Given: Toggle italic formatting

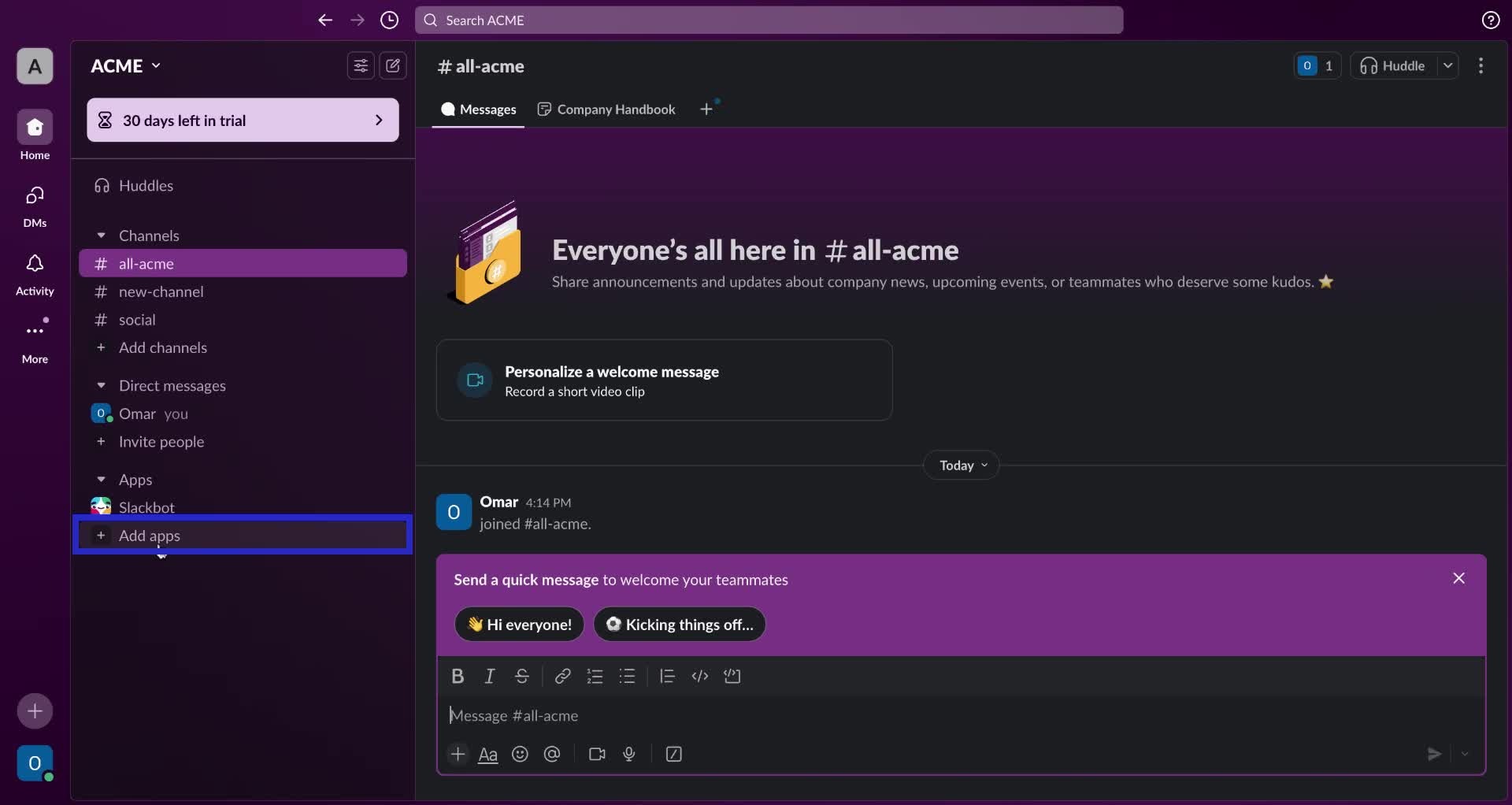Looking at the screenshot, I should click(x=490, y=676).
